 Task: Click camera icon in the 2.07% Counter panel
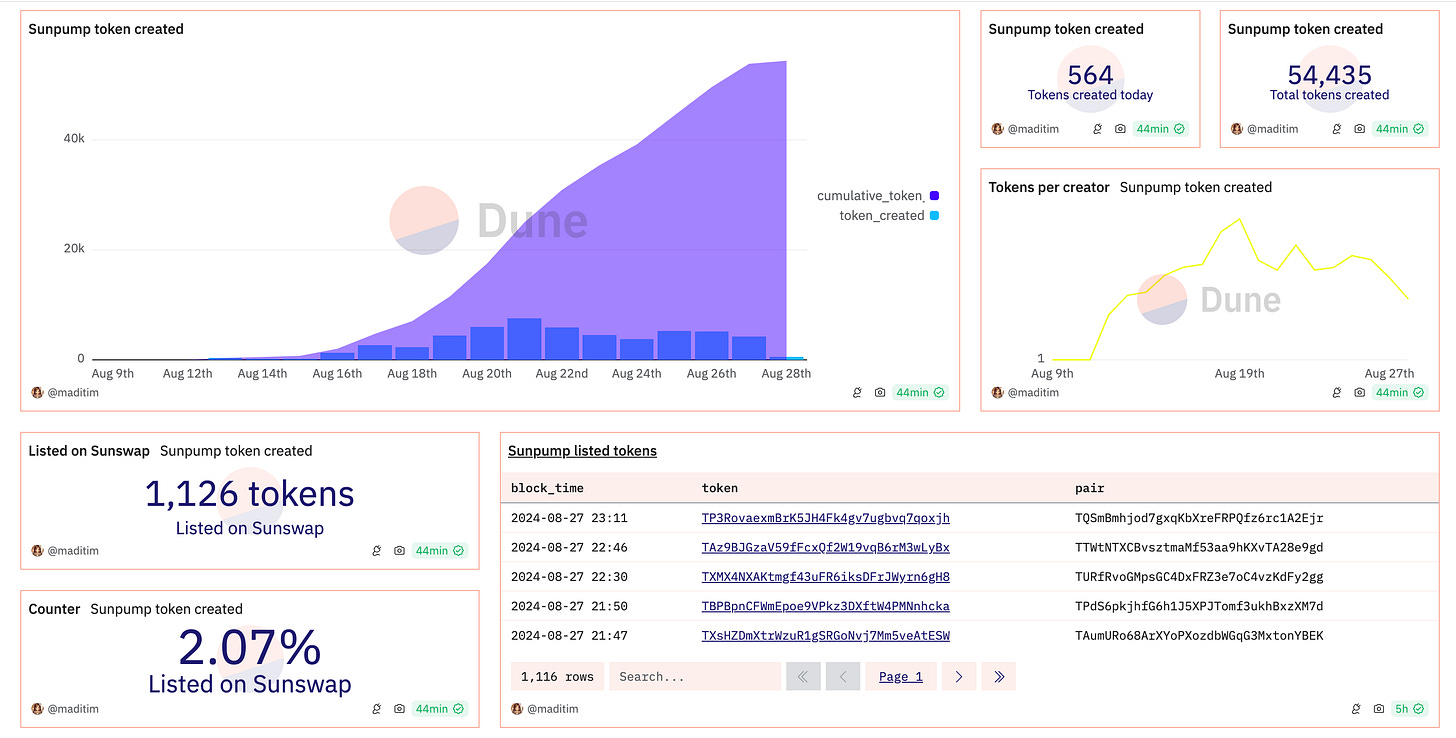400,709
